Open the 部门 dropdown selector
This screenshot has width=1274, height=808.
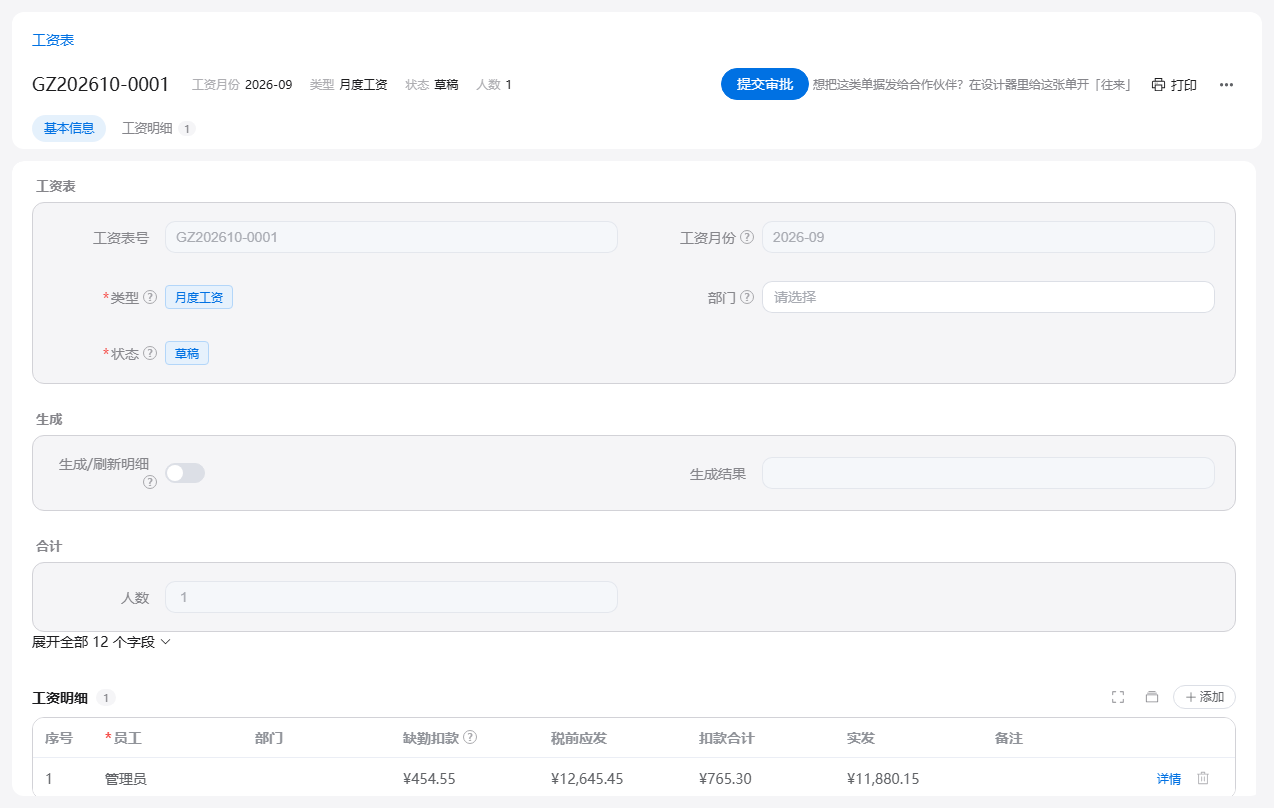pyautogui.click(x=988, y=297)
